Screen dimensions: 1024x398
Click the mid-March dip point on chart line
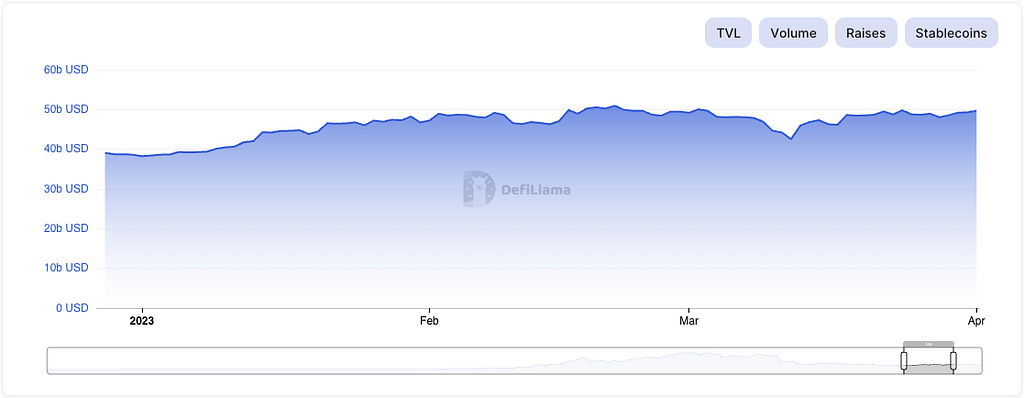791,139
